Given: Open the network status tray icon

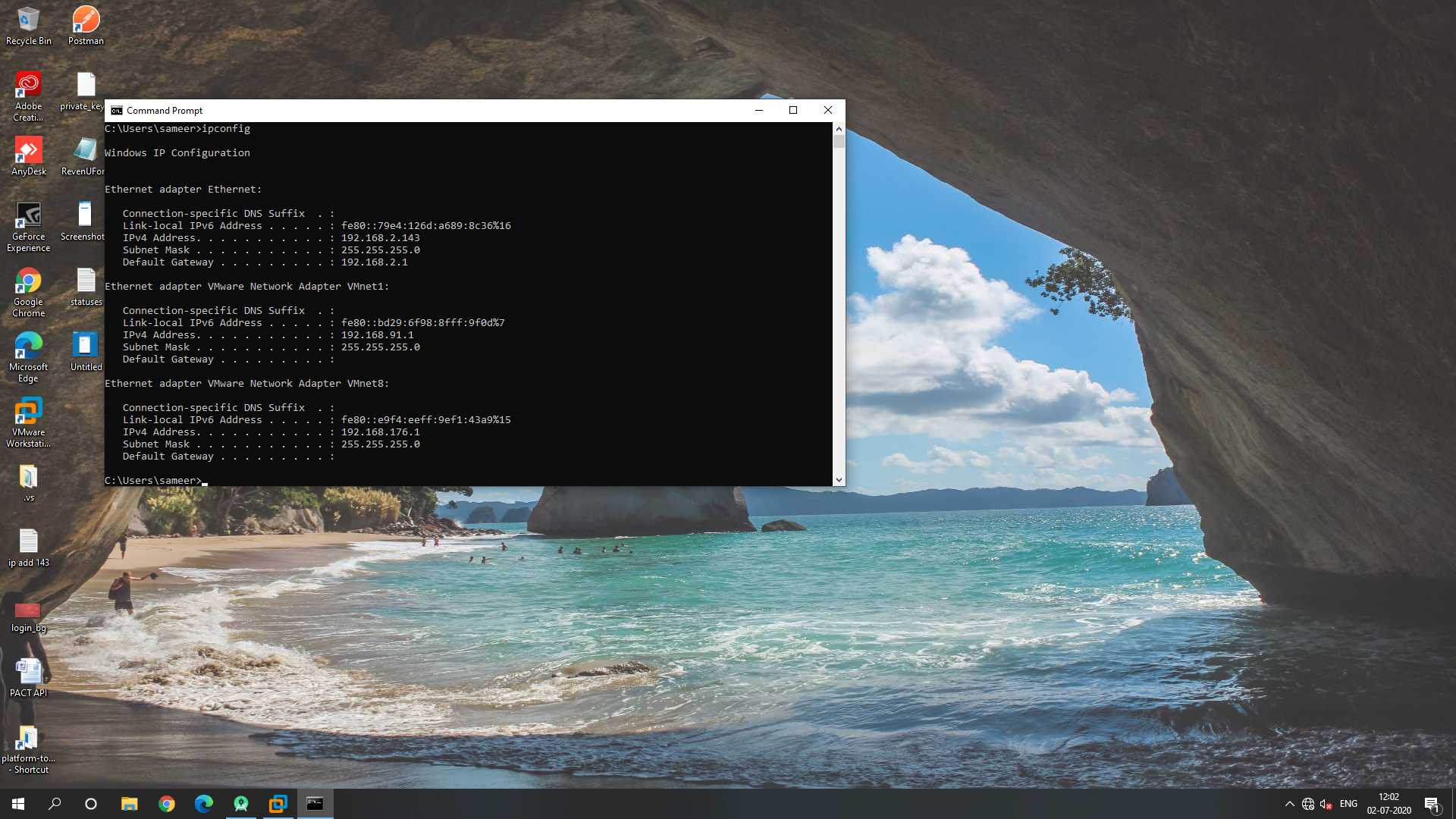Looking at the screenshot, I should [x=1308, y=804].
